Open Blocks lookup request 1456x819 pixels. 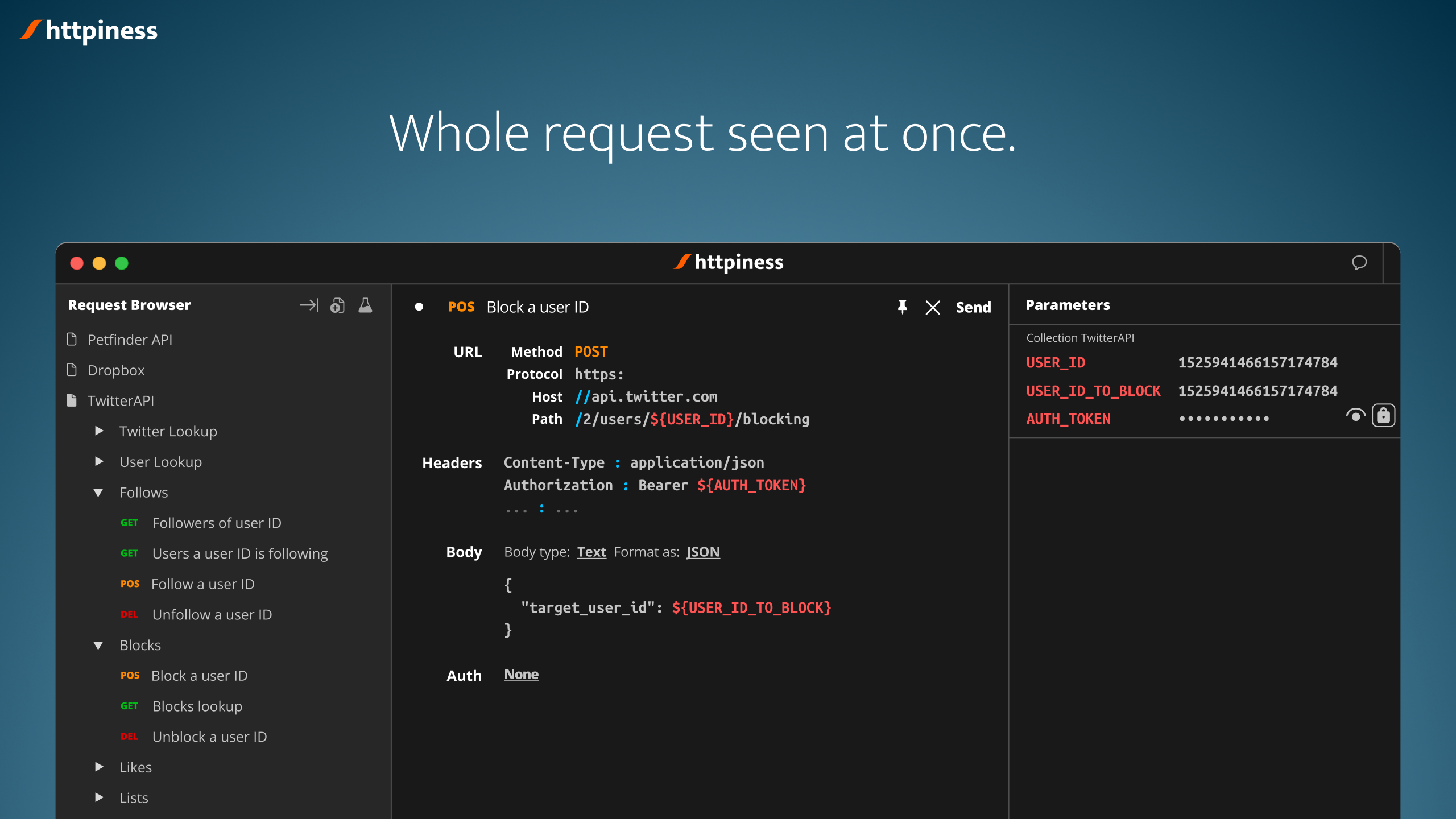[197, 706]
